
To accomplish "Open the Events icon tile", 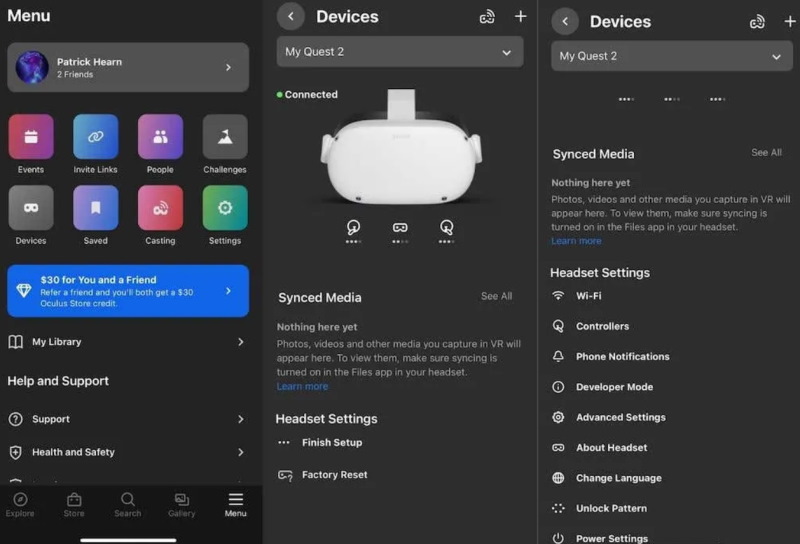I will [31, 137].
